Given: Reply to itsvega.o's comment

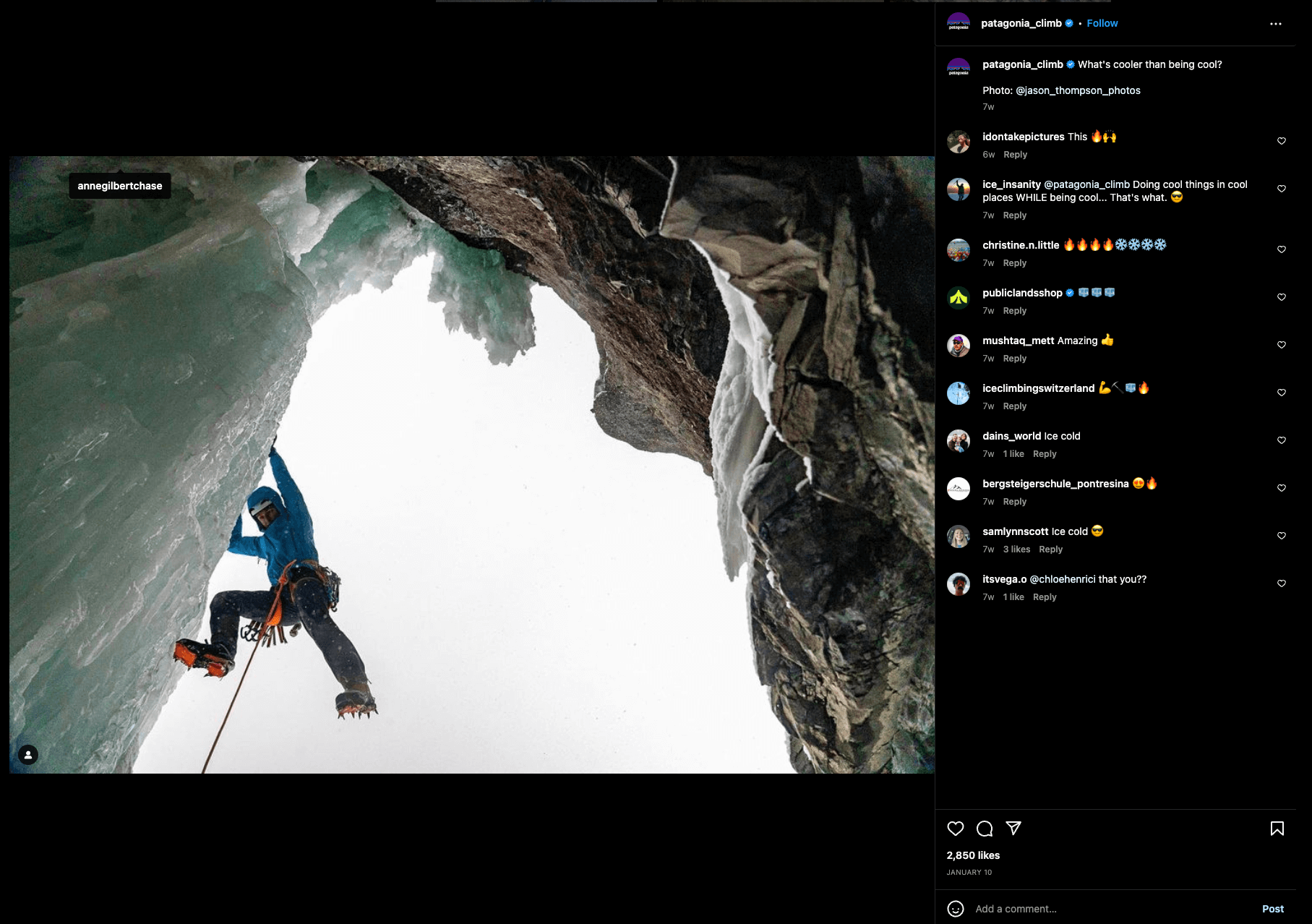Looking at the screenshot, I should 1045,597.
